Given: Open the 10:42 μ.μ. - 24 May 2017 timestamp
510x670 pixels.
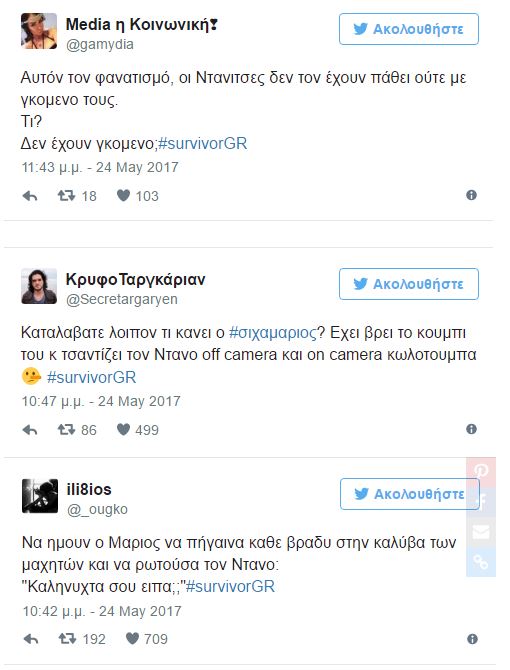Looking at the screenshot, I should pyautogui.click(x=102, y=611).
